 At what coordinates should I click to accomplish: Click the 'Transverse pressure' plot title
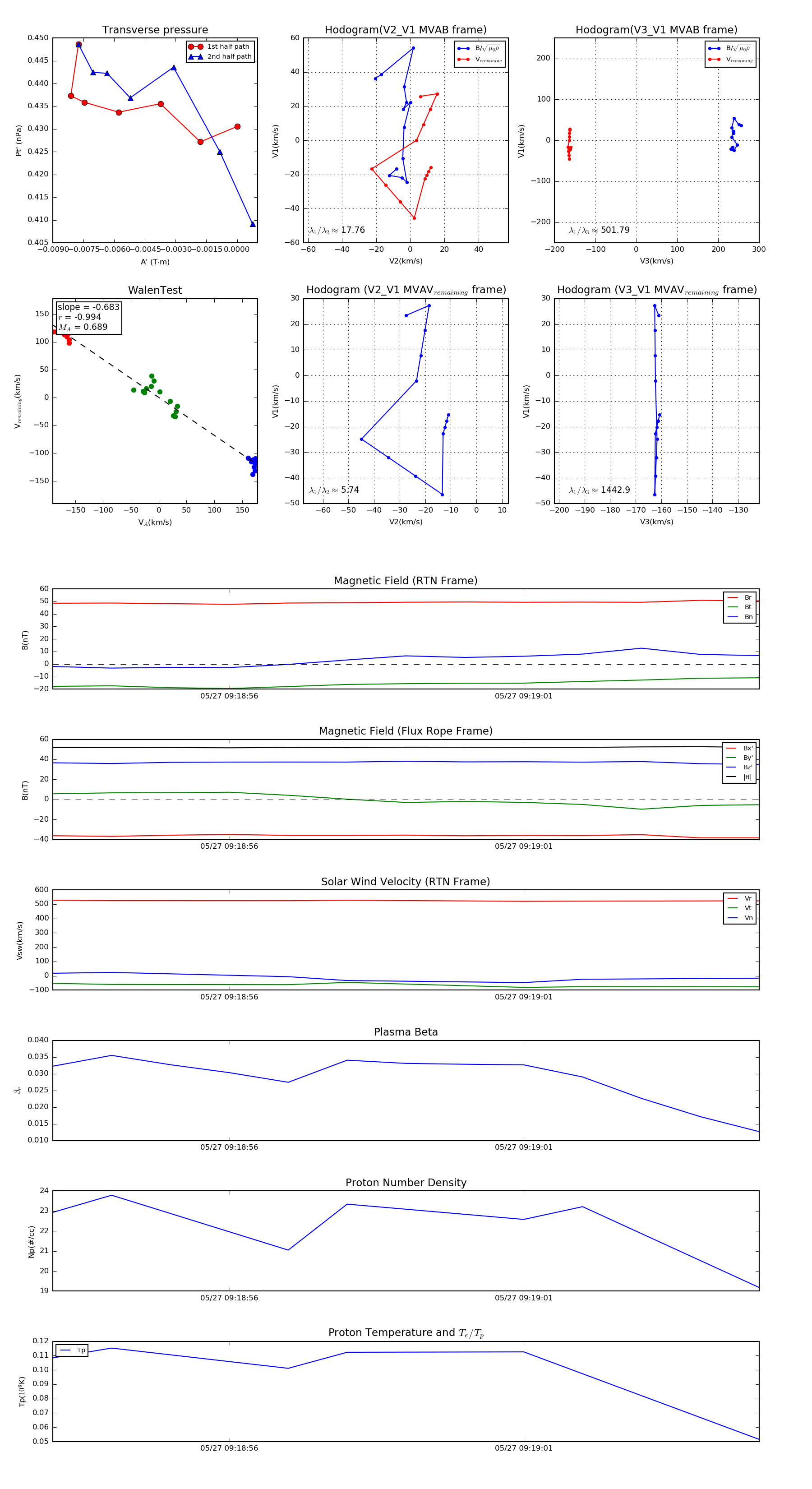[155, 30]
